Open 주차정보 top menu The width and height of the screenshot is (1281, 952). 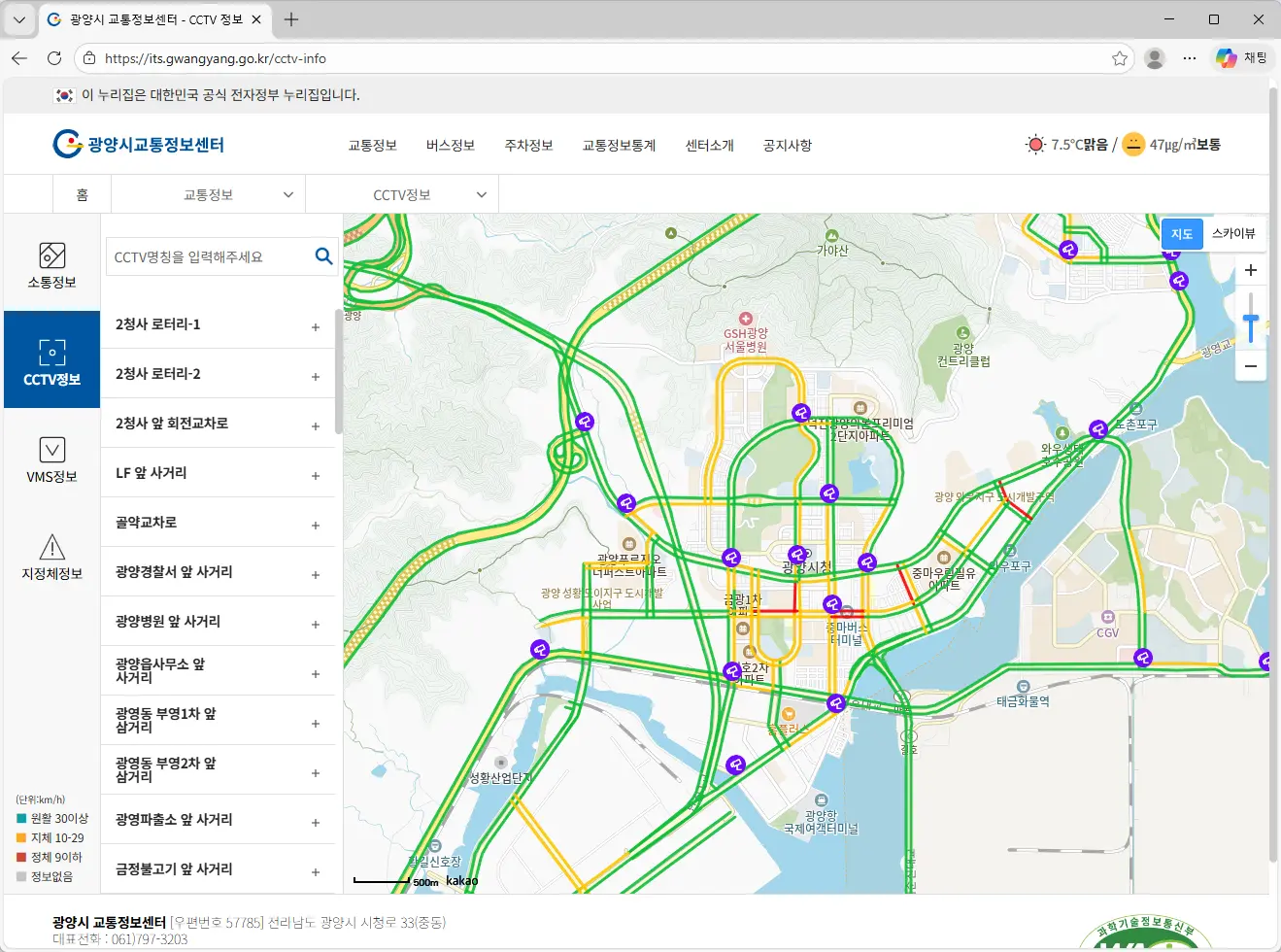(528, 145)
